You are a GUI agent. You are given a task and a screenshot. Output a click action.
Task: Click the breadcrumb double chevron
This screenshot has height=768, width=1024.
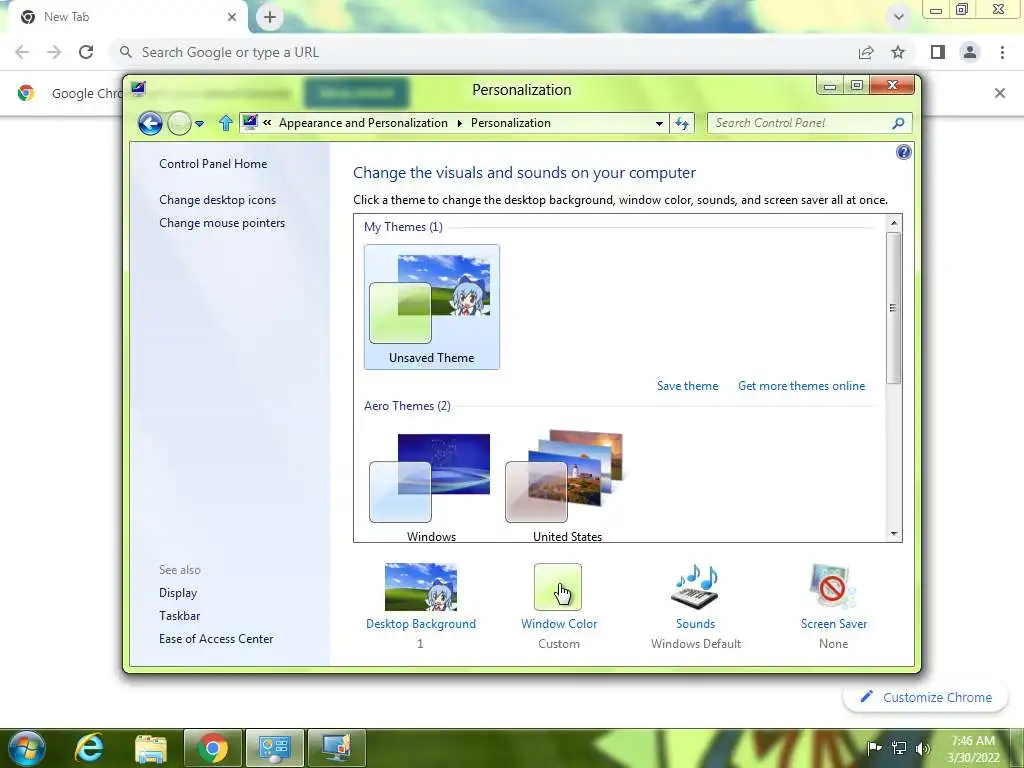[x=267, y=123]
